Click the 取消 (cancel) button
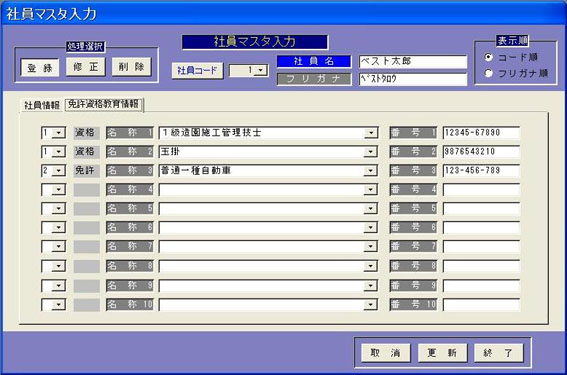 (386, 353)
